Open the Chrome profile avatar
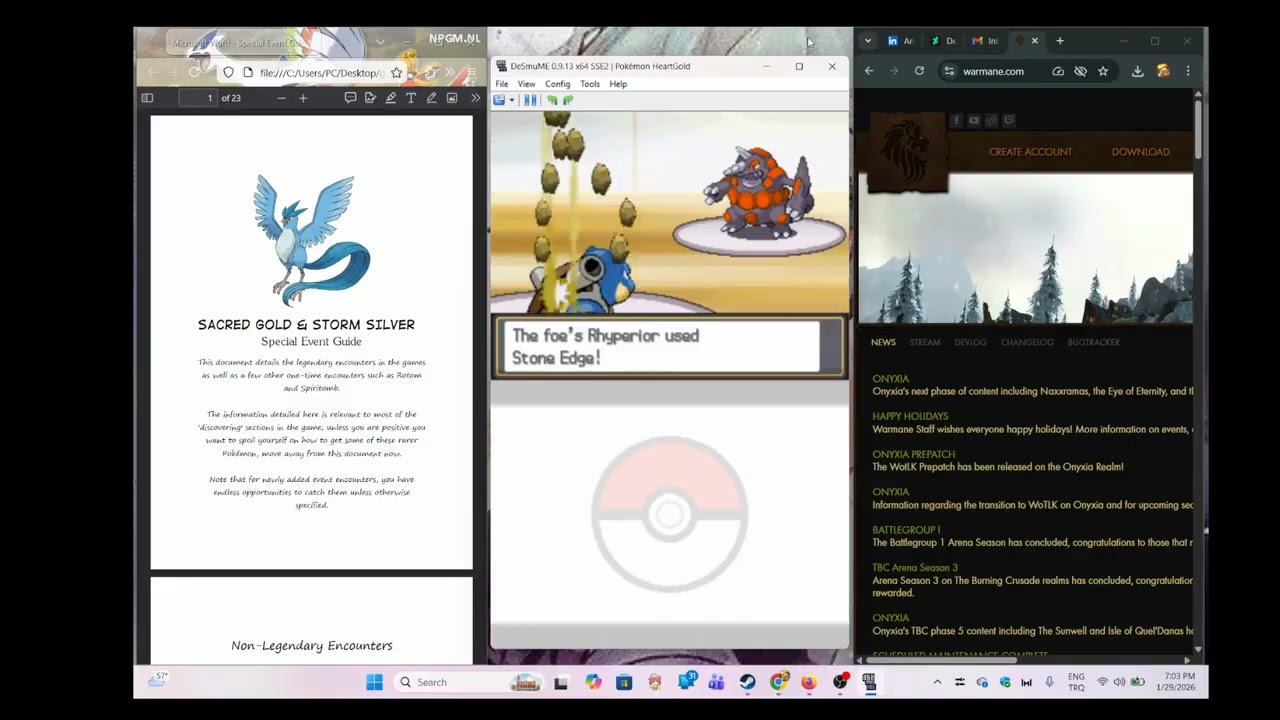1280x720 pixels. (x=1163, y=71)
